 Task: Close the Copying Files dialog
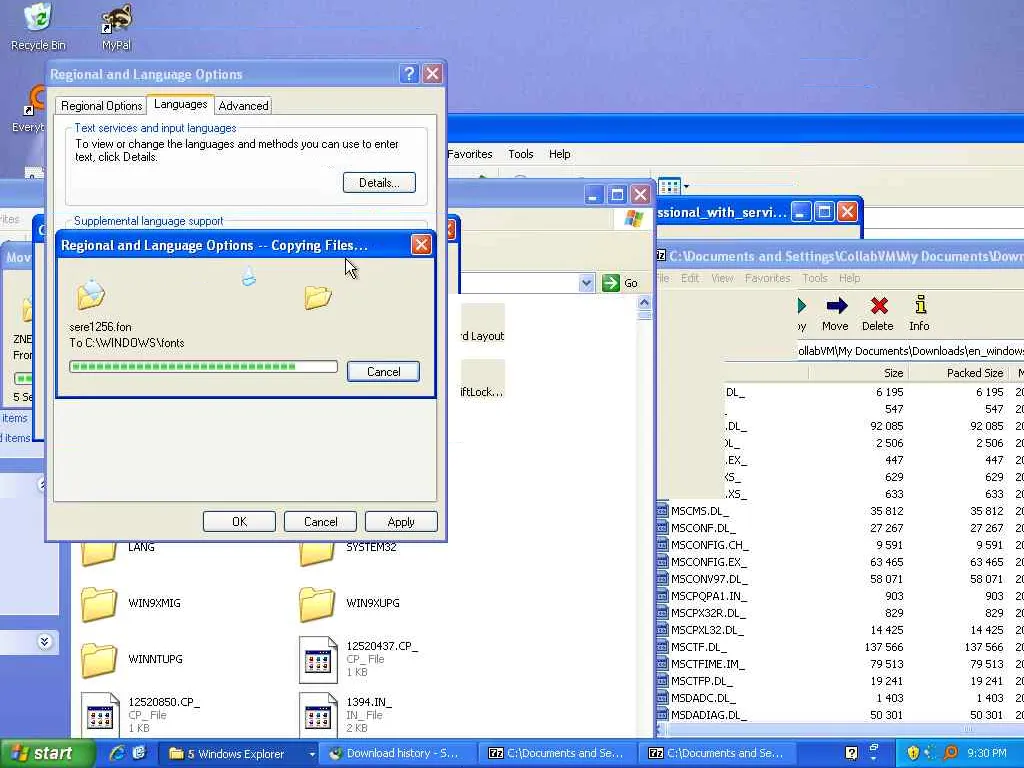421,245
